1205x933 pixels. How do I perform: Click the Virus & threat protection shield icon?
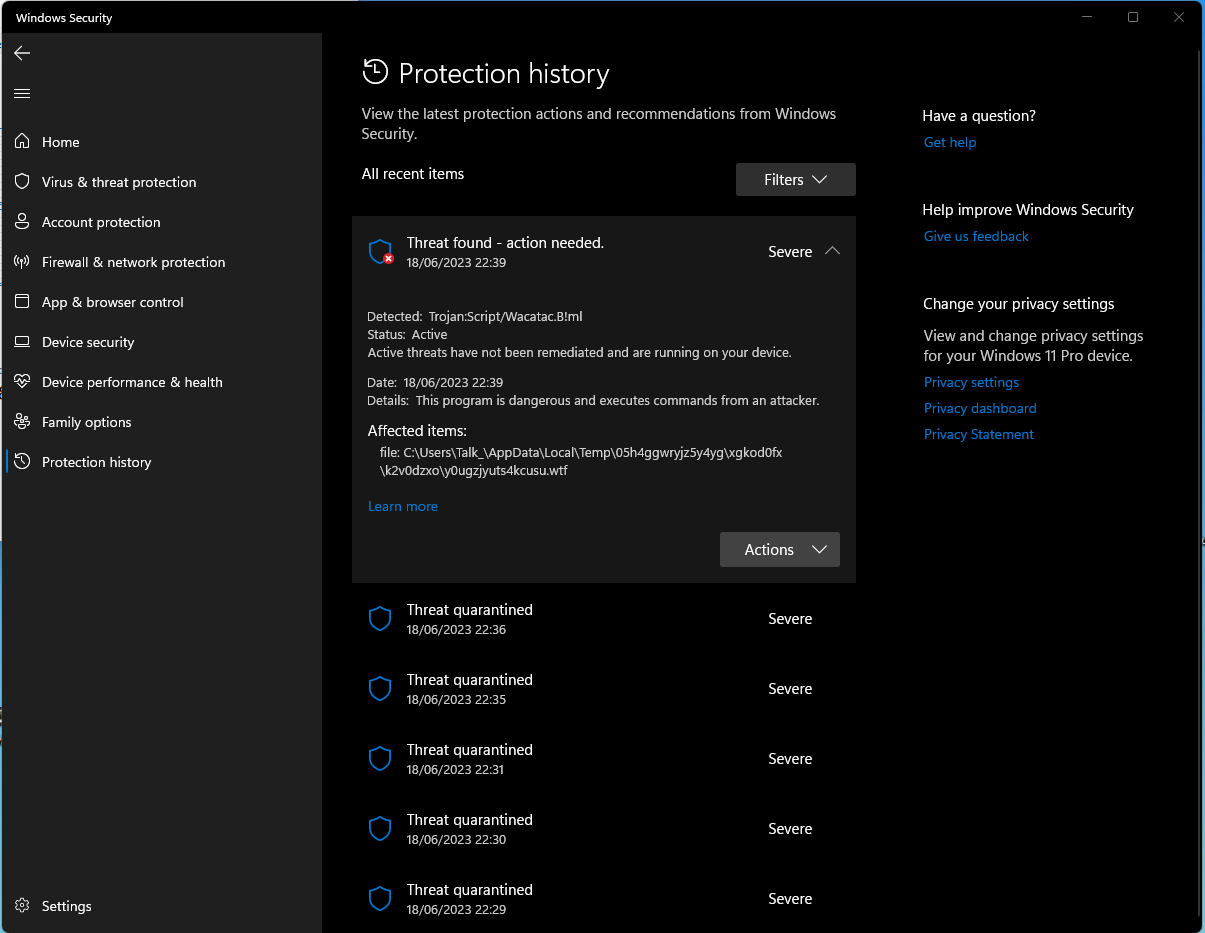pyautogui.click(x=22, y=182)
